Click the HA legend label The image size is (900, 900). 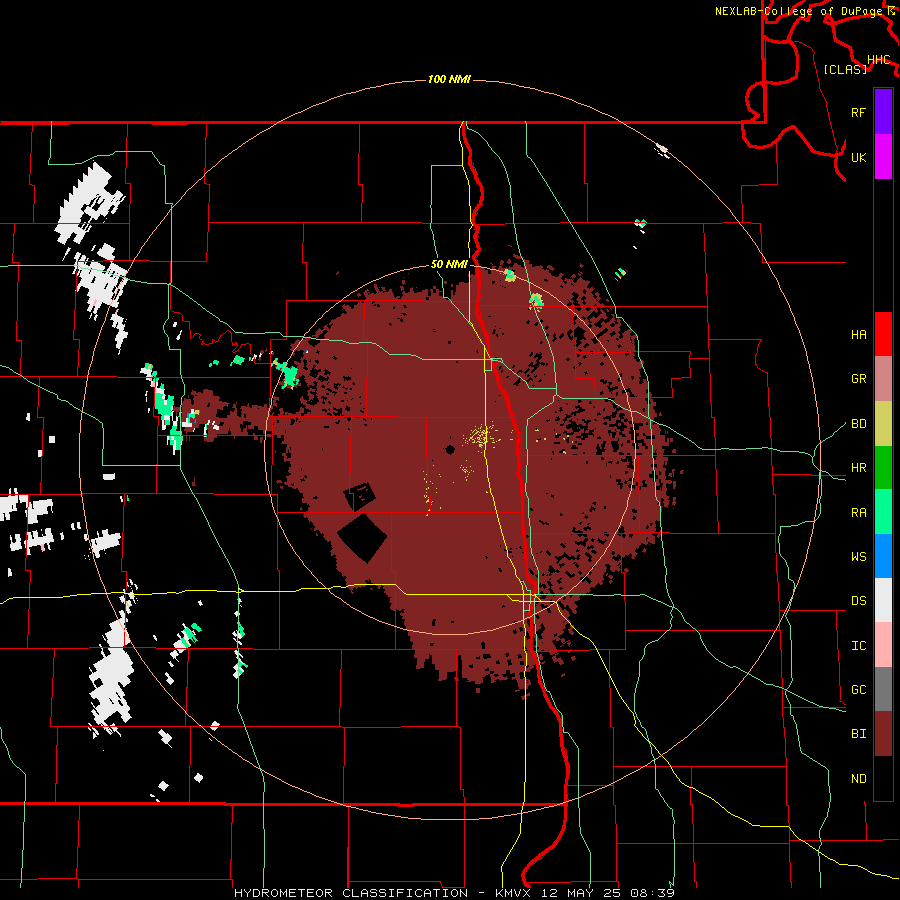[858, 335]
